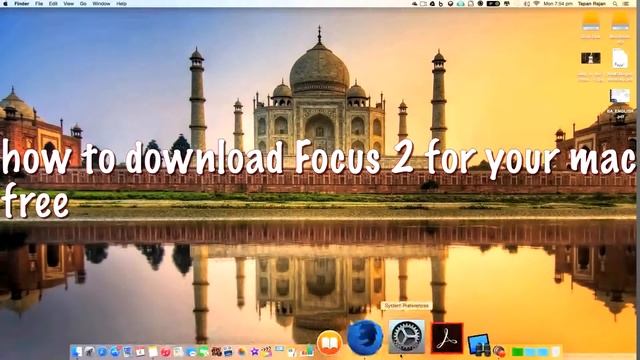Open the Finder menu
This screenshot has width=640, height=360.
[22, 3]
